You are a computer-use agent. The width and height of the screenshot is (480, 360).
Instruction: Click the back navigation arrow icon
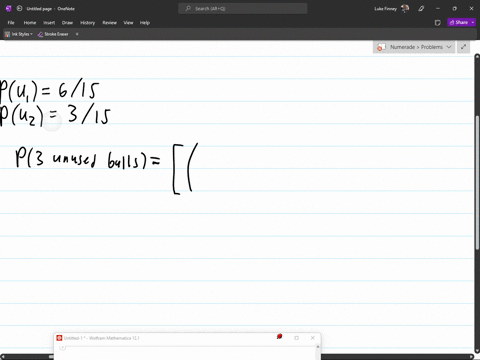pyautogui.click(x=19, y=9)
